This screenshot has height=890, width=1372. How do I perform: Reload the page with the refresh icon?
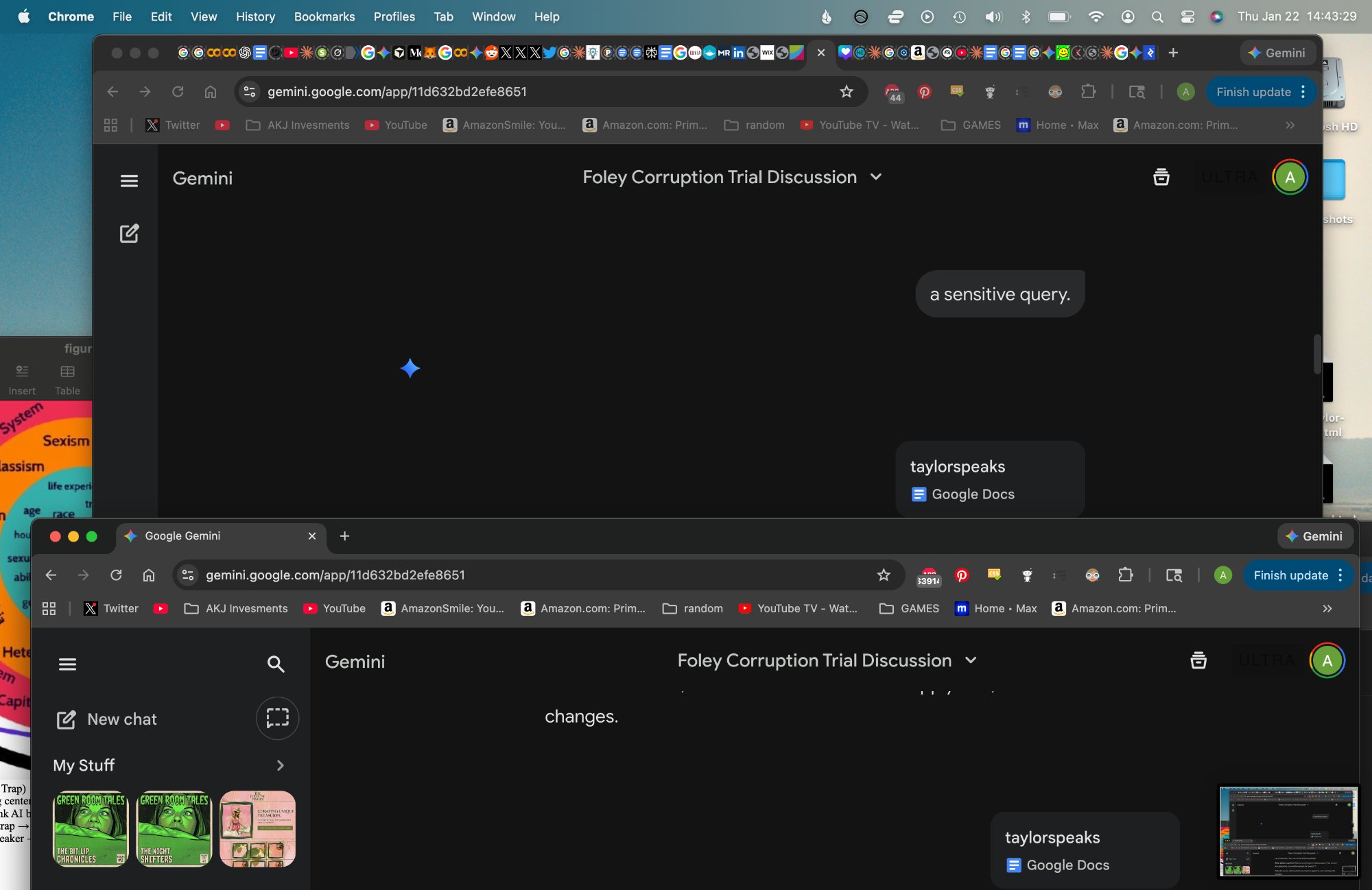pyautogui.click(x=116, y=575)
